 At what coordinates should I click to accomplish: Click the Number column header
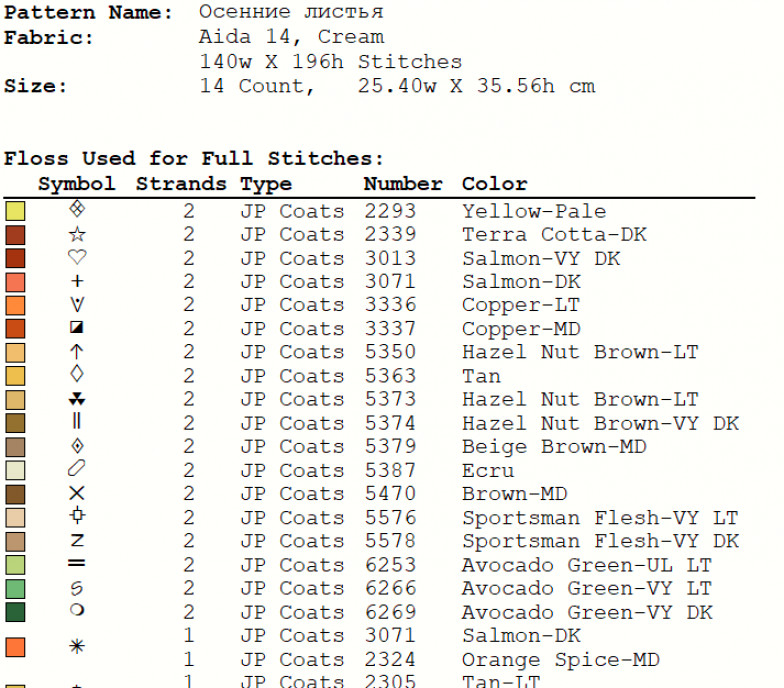tap(403, 184)
